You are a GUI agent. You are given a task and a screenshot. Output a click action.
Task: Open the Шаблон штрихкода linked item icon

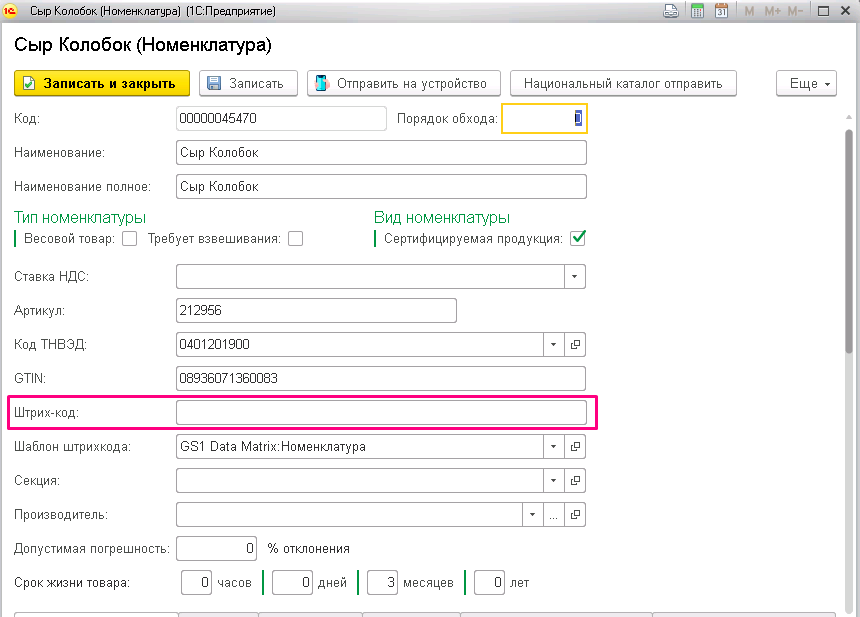tap(575, 446)
